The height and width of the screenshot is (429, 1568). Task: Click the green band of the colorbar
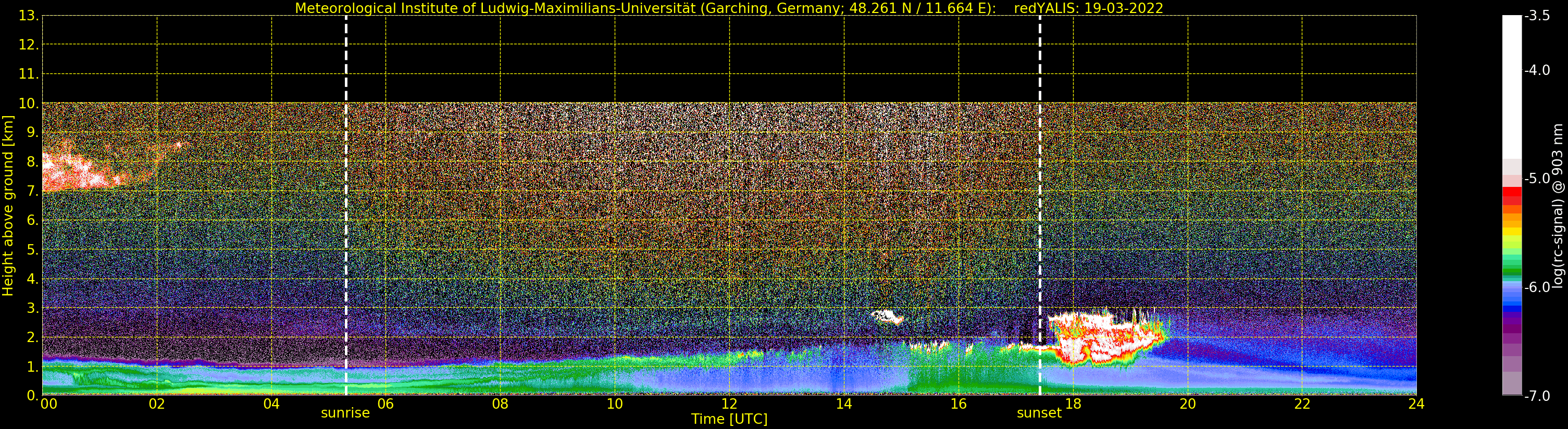tap(1512, 268)
